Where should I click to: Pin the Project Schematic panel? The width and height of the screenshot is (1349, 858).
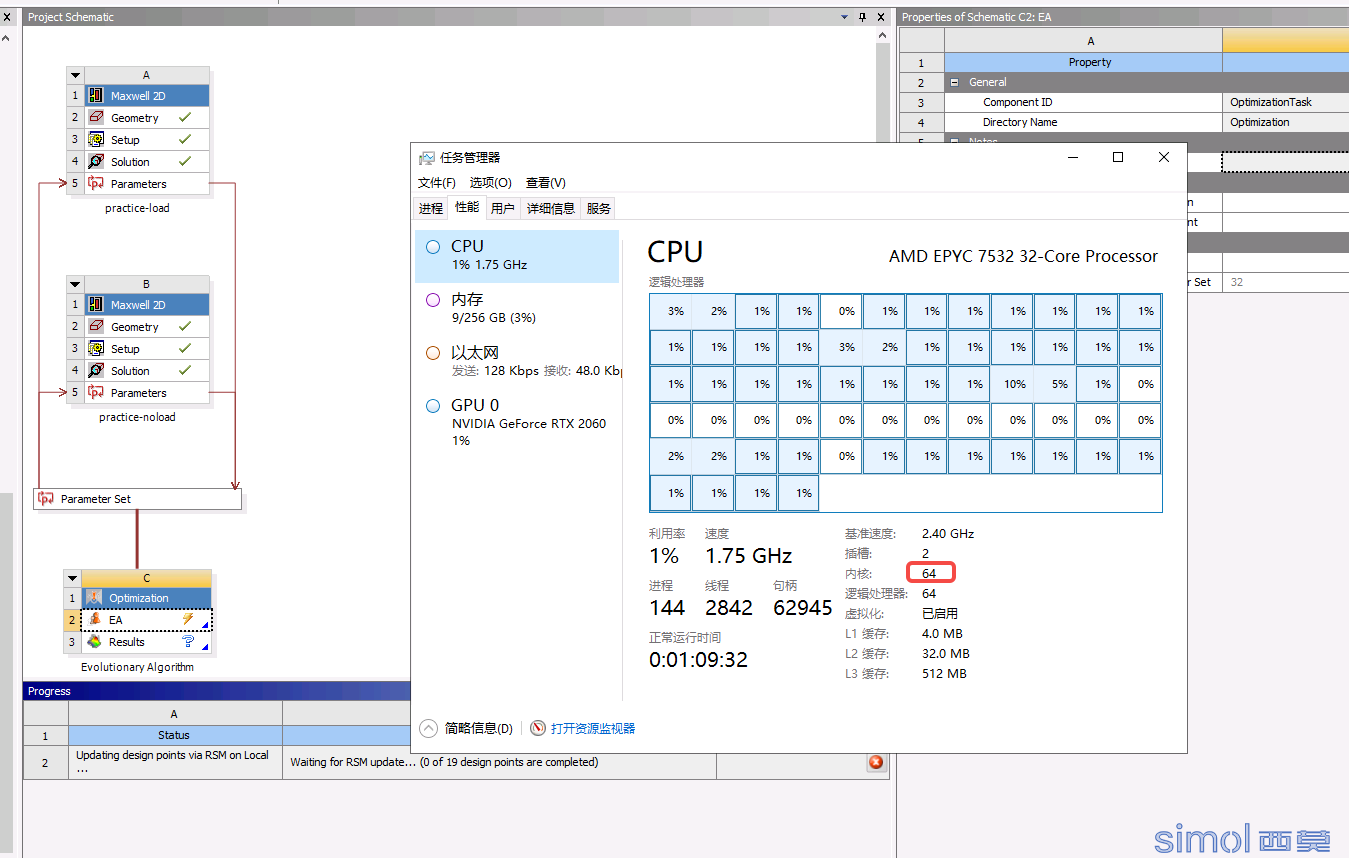pos(863,17)
